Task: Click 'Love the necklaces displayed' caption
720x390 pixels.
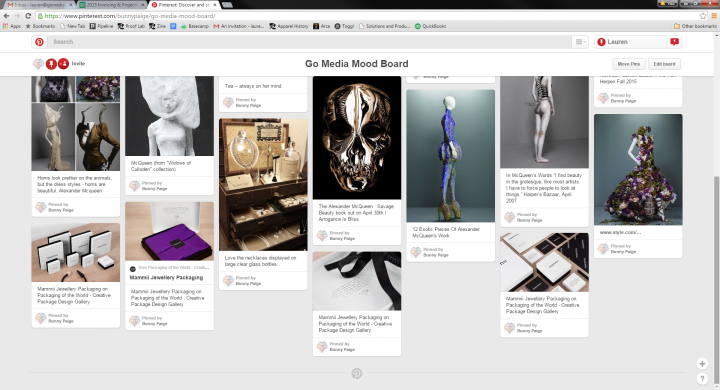Action: [260, 261]
